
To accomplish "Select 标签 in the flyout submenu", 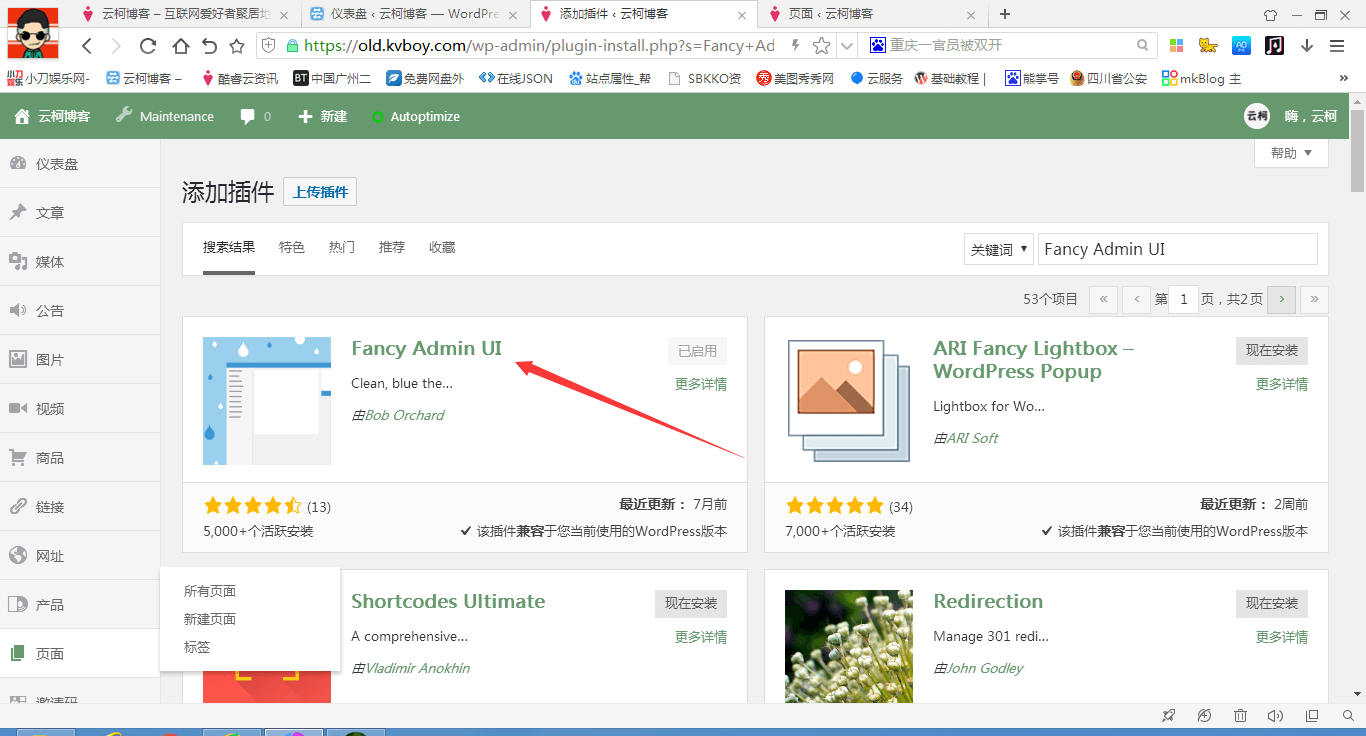I will click(x=197, y=647).
